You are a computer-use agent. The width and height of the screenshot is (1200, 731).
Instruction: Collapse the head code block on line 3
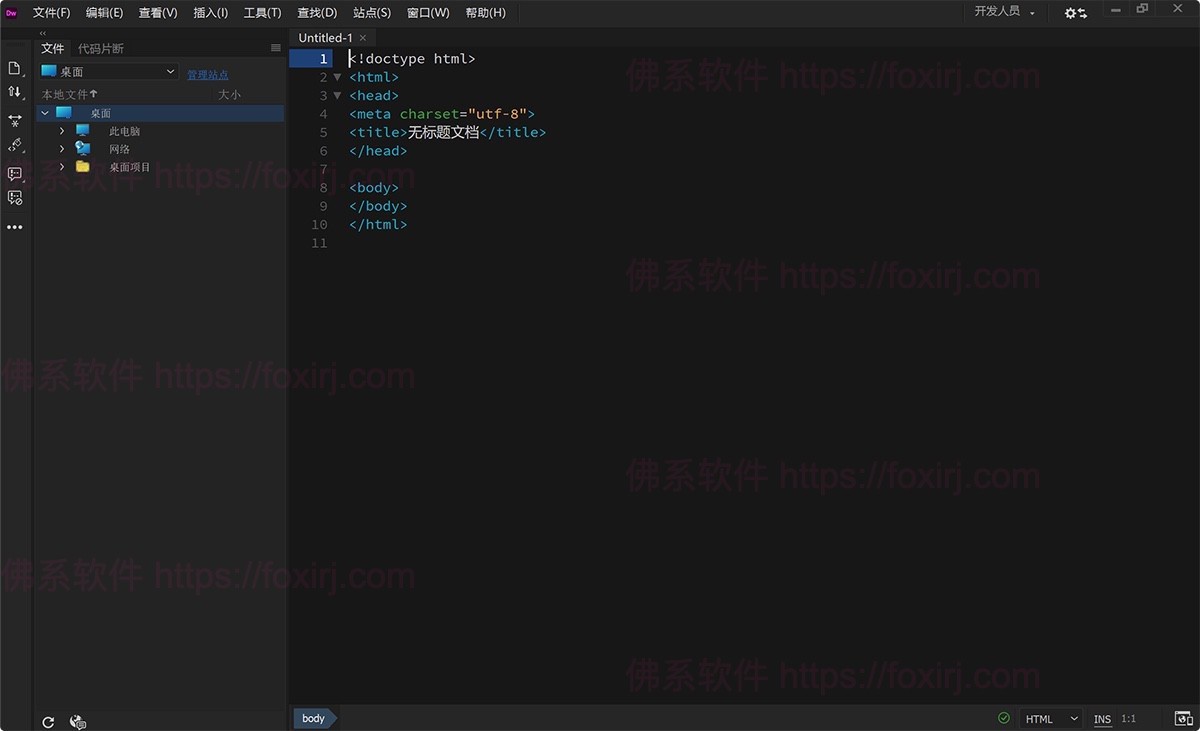pyautogui.click(x=338, y=95)
